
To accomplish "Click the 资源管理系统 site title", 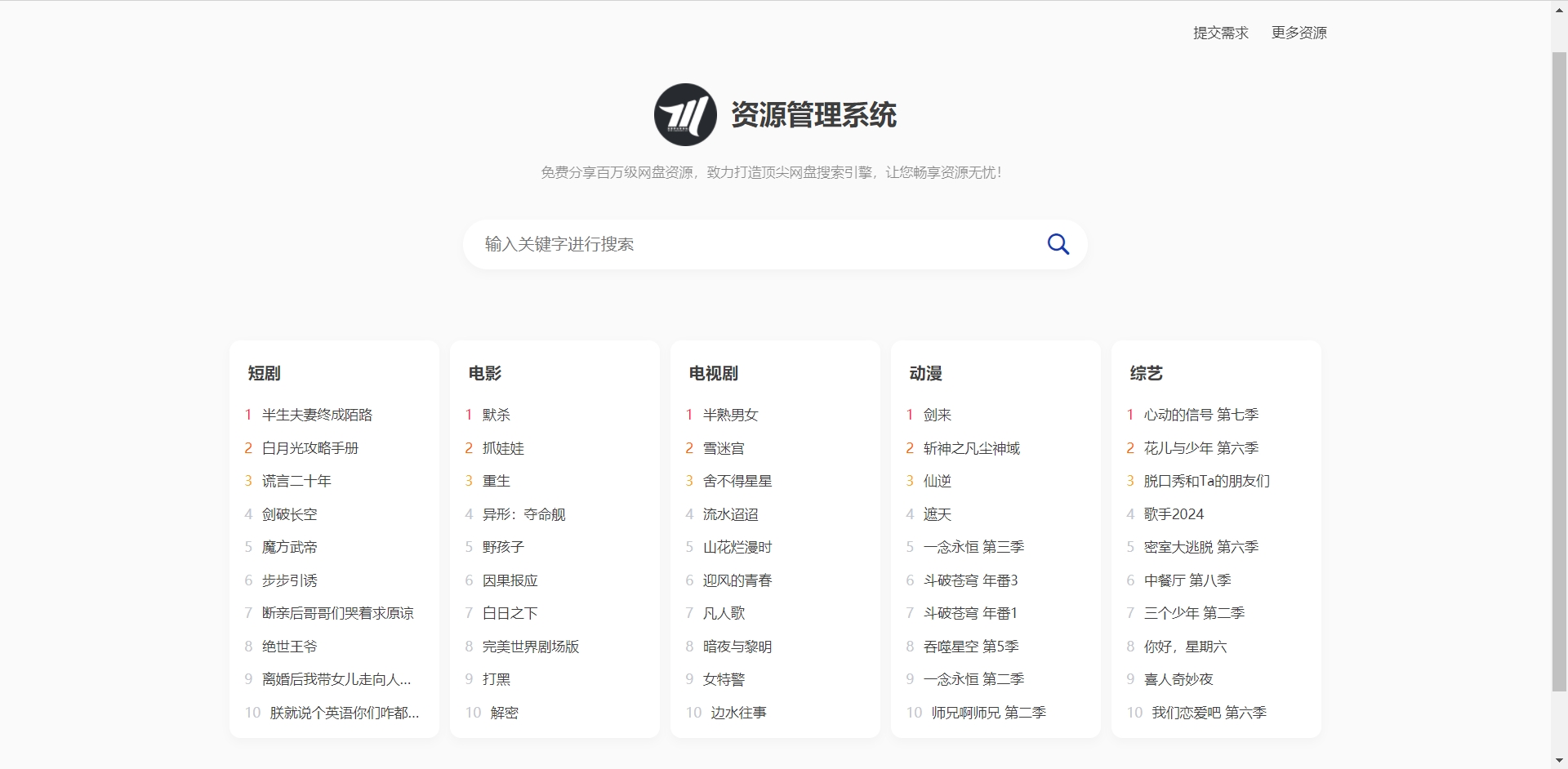I will (813, 115).
